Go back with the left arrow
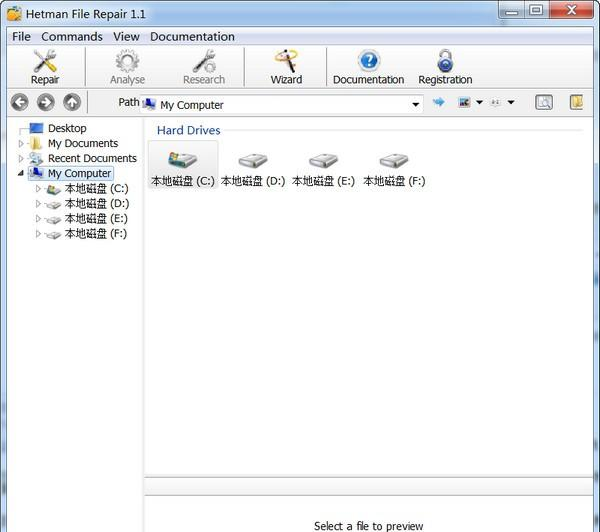Image resolution: width=600 pixels, height=532 pixels. point(20,102)
